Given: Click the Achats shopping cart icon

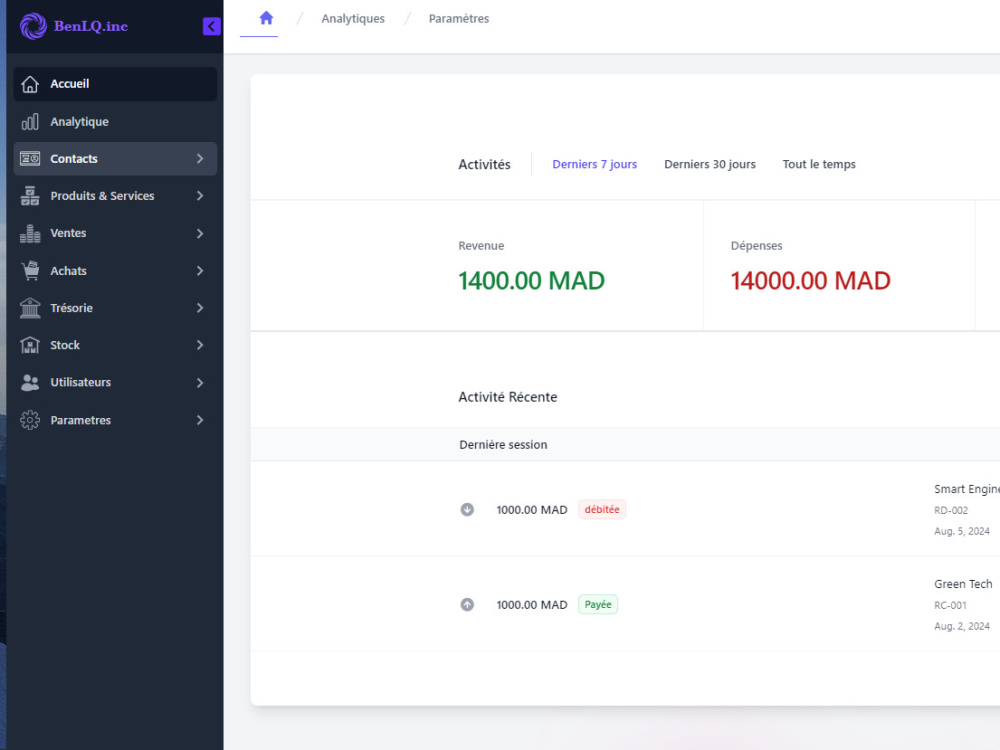Looking at the screenshot, I should click(x=30, y=270).
